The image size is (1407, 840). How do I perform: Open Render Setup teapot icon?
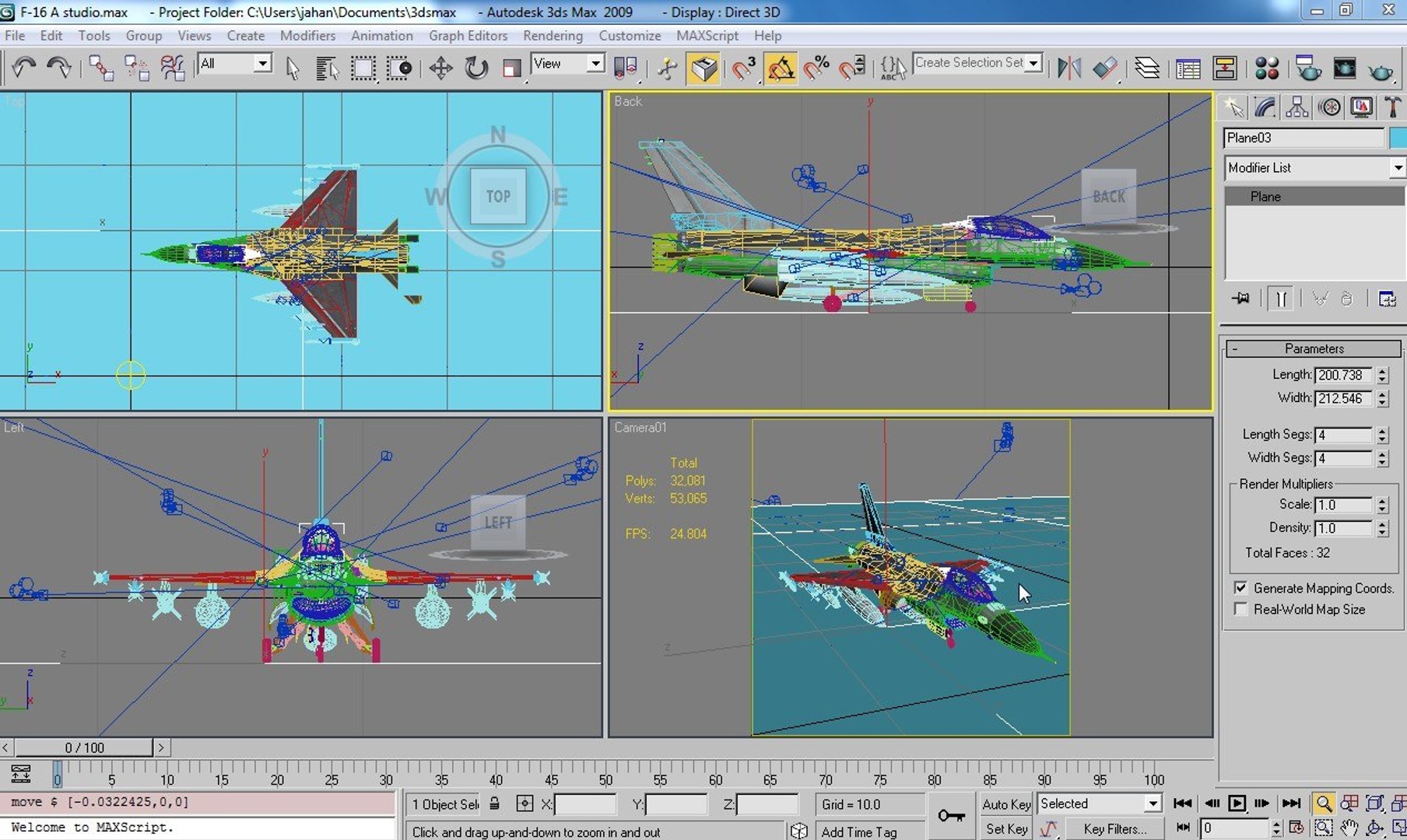[x=1308, y=68]
